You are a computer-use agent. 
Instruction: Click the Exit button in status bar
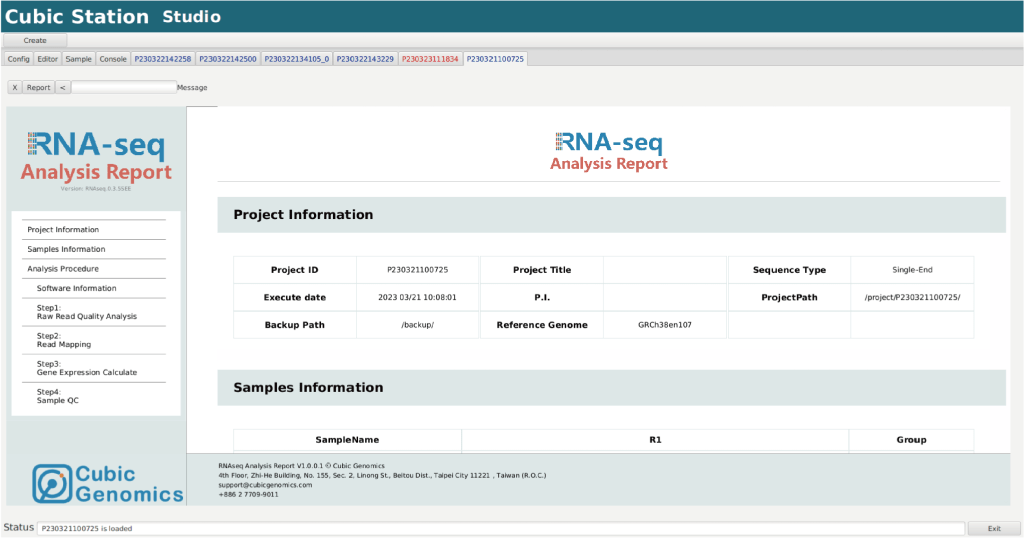(x=993, y=528)
